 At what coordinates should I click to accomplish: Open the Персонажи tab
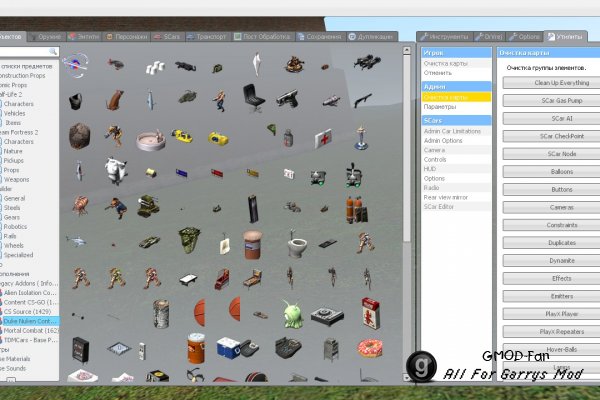point(127,37)
